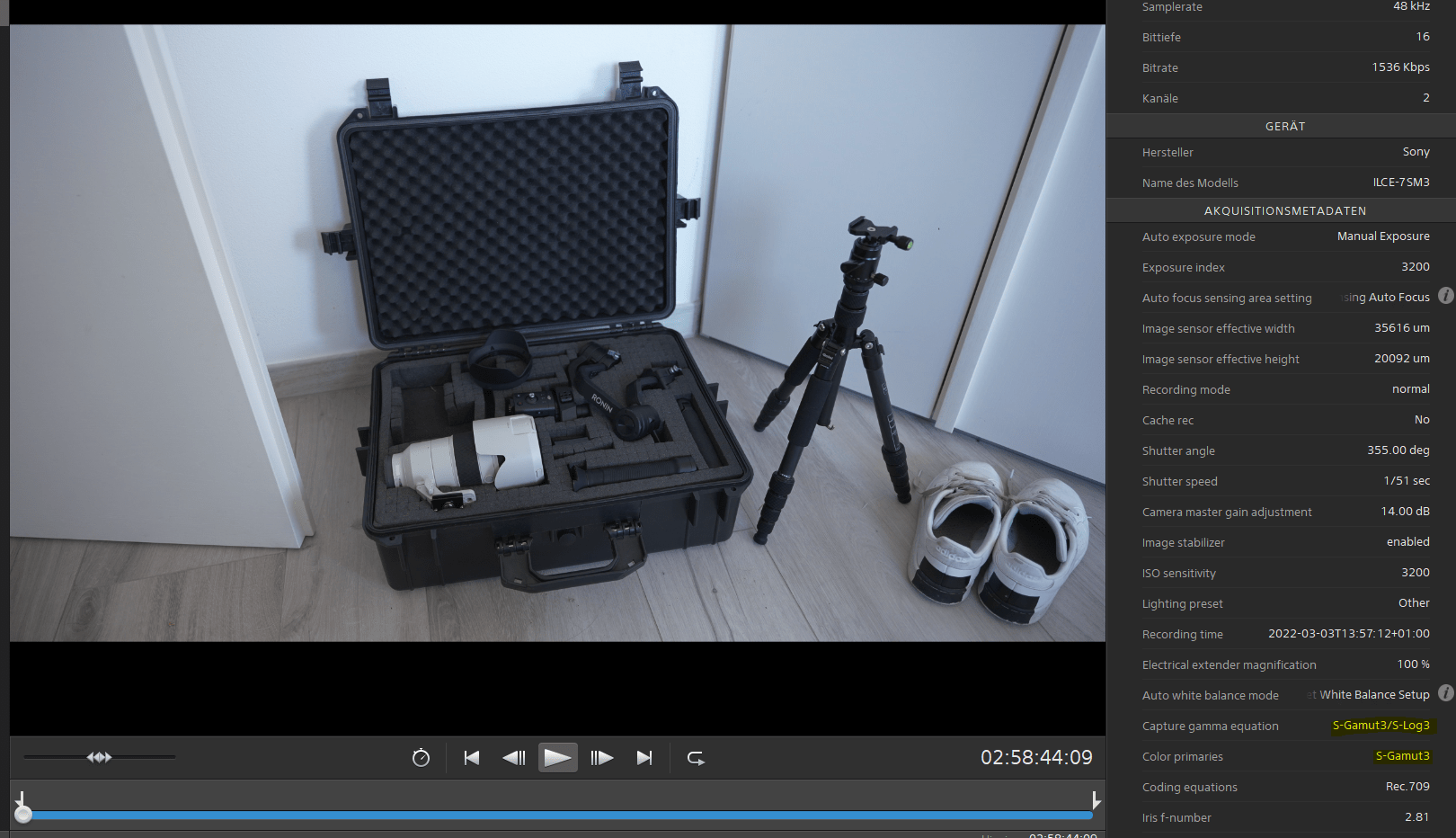Step back one frame
This screenshot has height=838, width=1456.
tap(514, 757)
